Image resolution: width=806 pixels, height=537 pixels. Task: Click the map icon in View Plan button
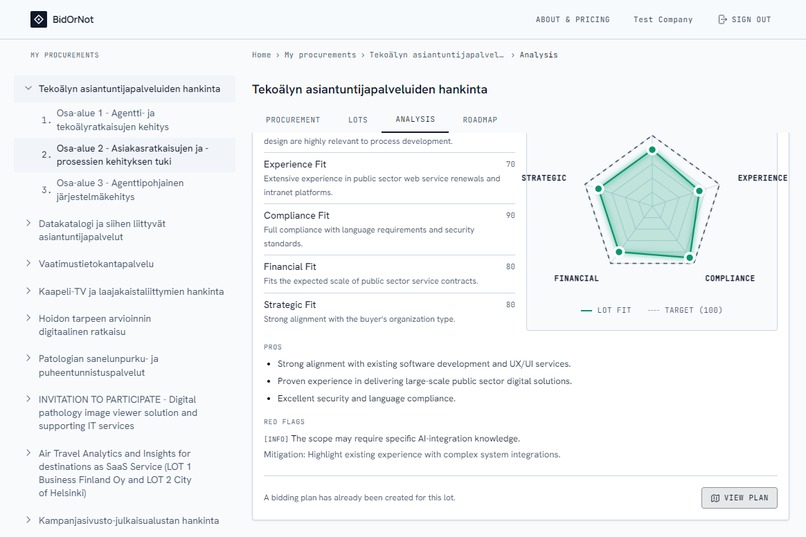(715, 498)
